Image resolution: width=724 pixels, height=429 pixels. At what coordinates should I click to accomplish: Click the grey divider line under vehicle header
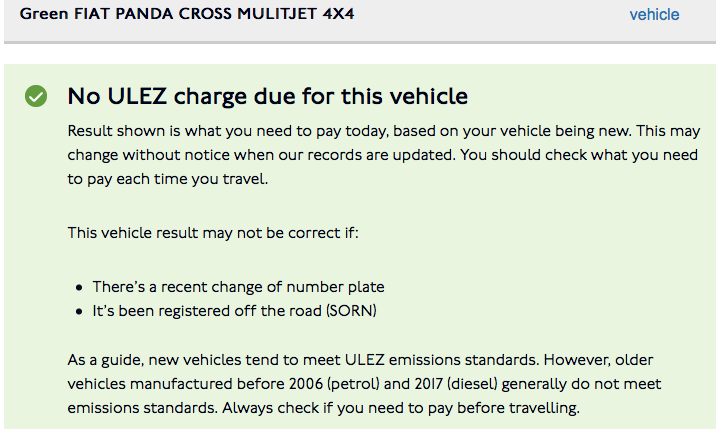(360, 42)
